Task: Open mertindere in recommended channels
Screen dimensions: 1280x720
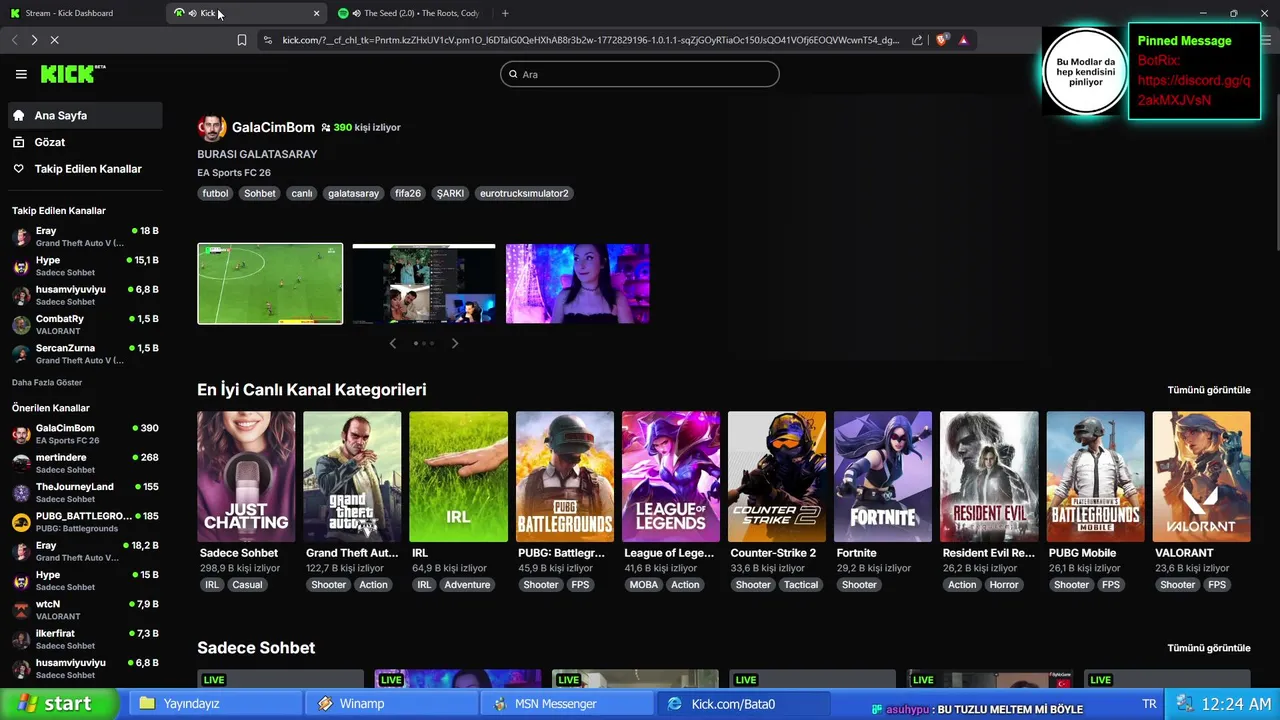Action: pyautogui.click(x=85, y=463)
